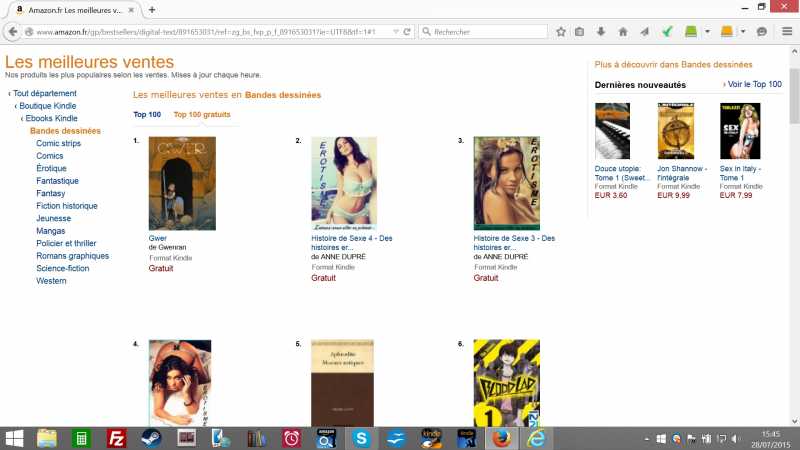Open the Mangas category link

click(51, 231)
